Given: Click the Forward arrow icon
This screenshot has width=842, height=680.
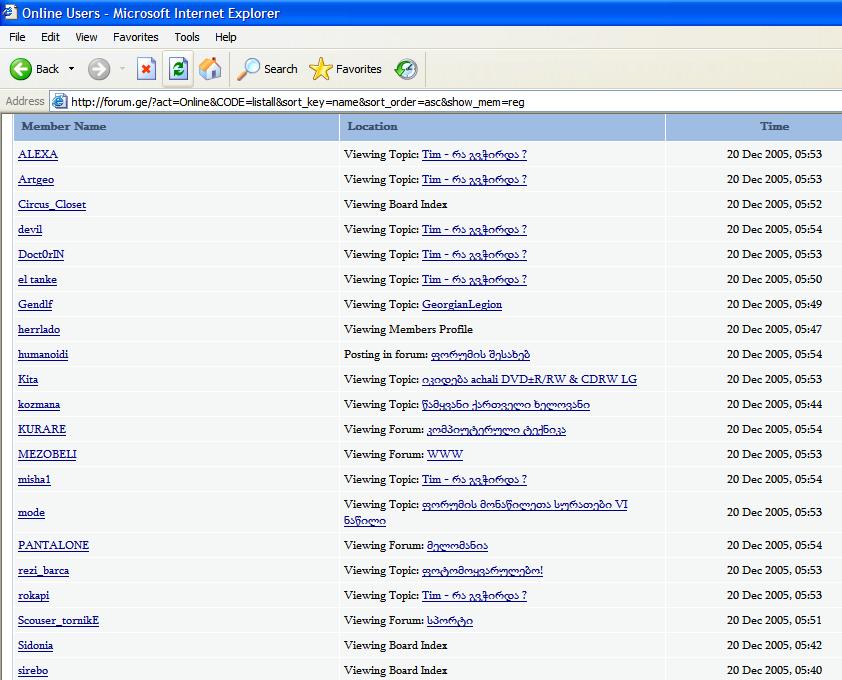Looking at the screenshot, I should [x=98, y=69].
